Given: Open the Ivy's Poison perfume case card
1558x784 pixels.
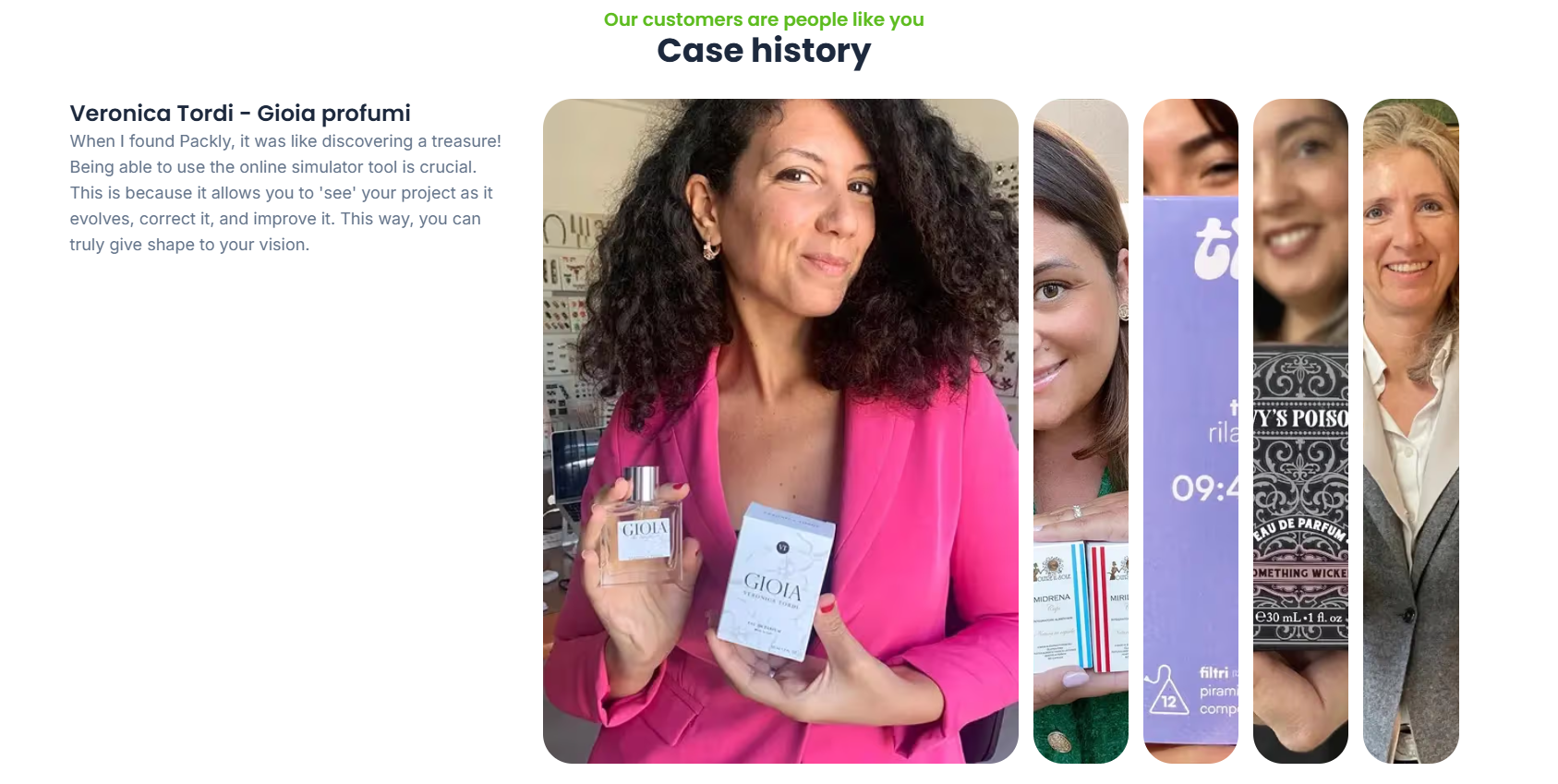Looking at the screenshot, I should (1300, 431).
